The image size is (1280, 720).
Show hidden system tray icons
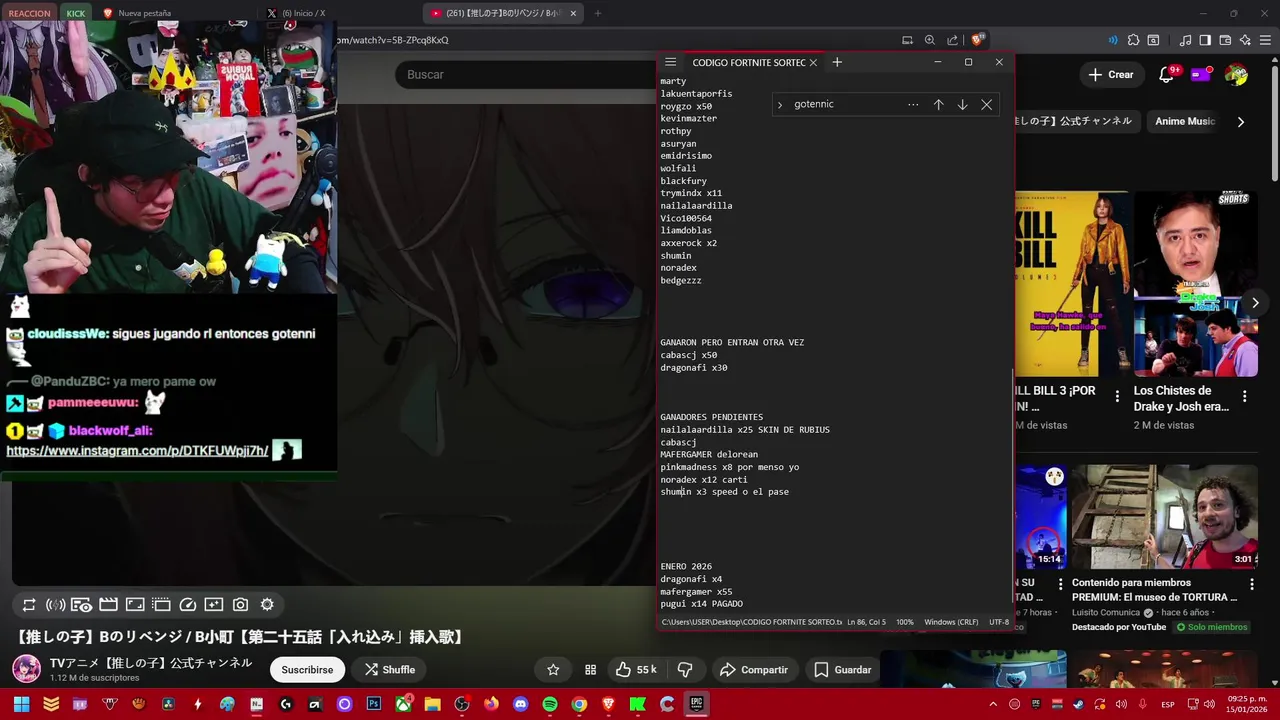pyautogui.click(x=993, y=704)
